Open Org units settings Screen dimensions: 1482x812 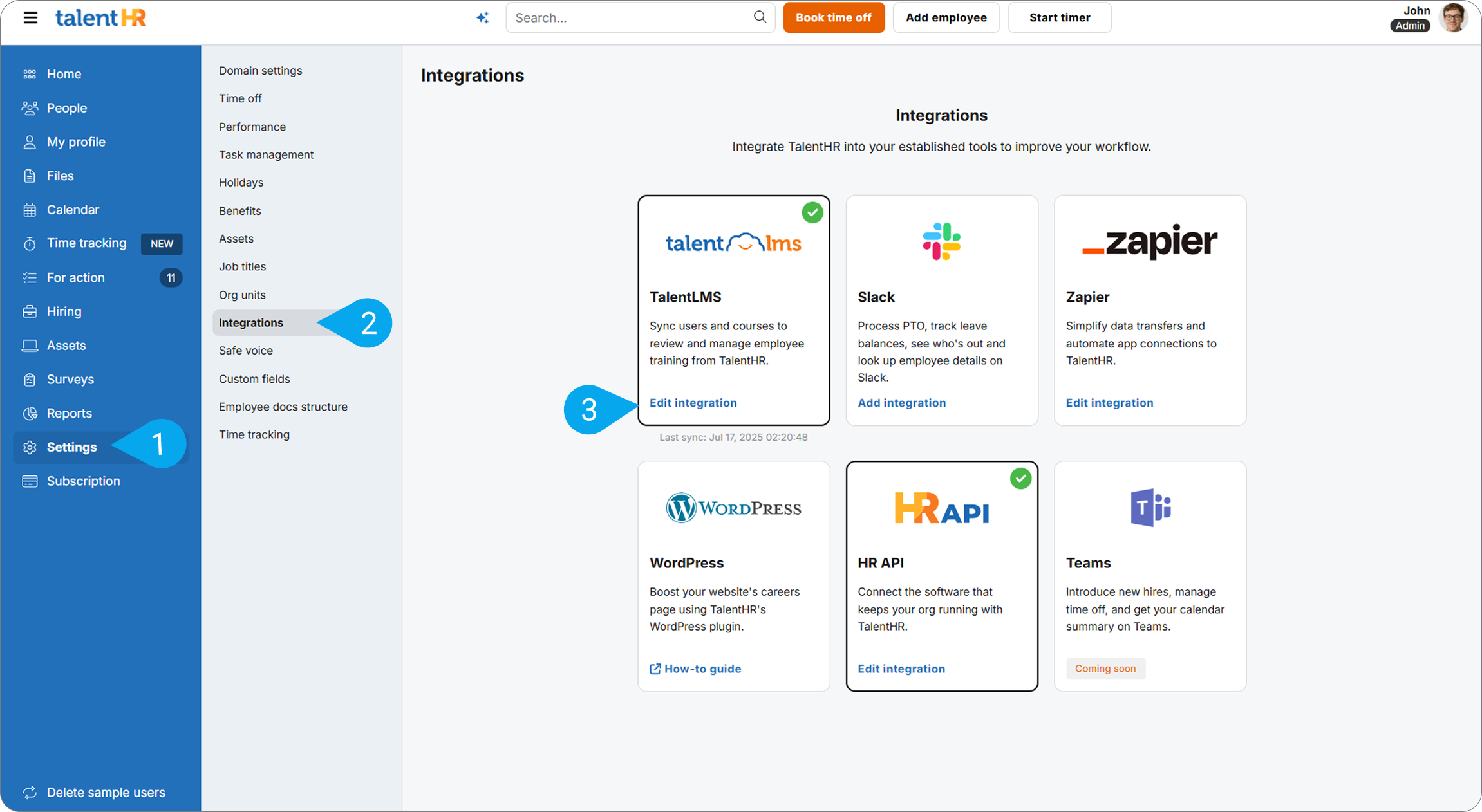click(243, 295)
